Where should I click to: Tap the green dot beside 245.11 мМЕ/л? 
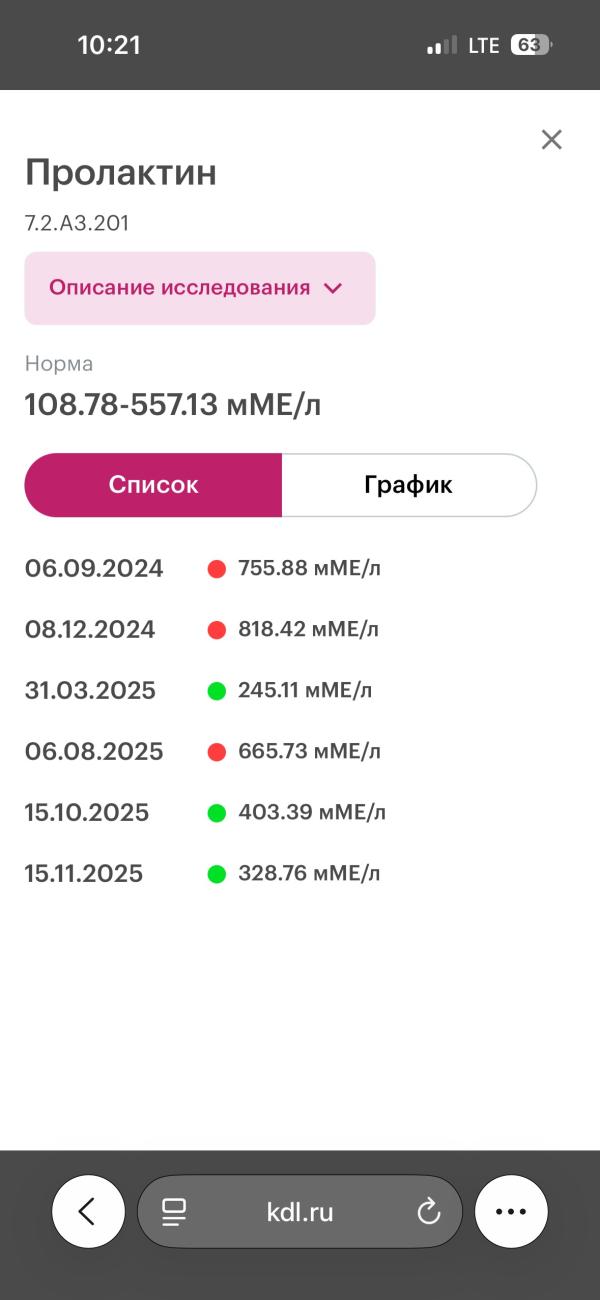[x=218, y=689]
